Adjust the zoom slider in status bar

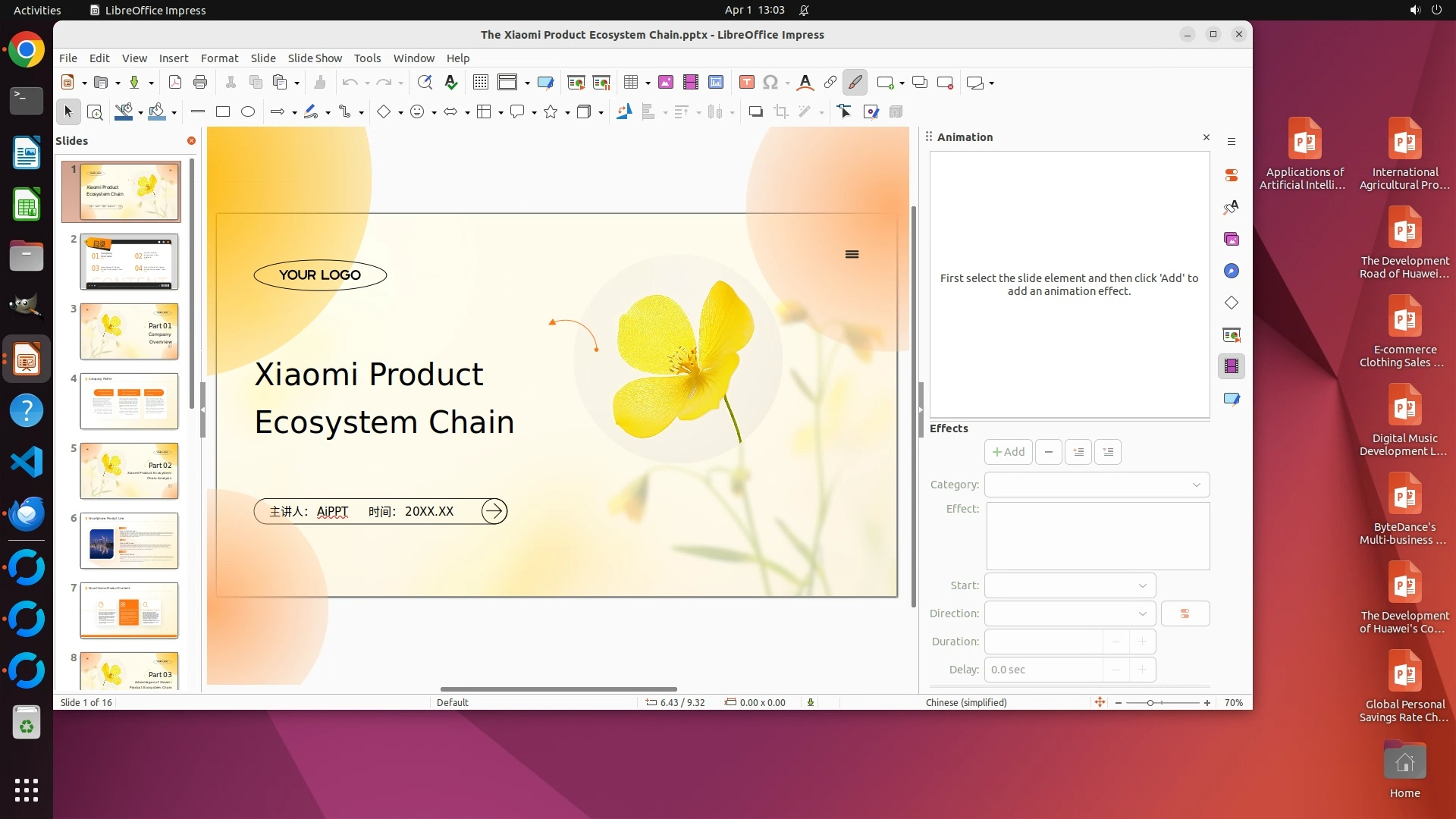click(1150, 704)
